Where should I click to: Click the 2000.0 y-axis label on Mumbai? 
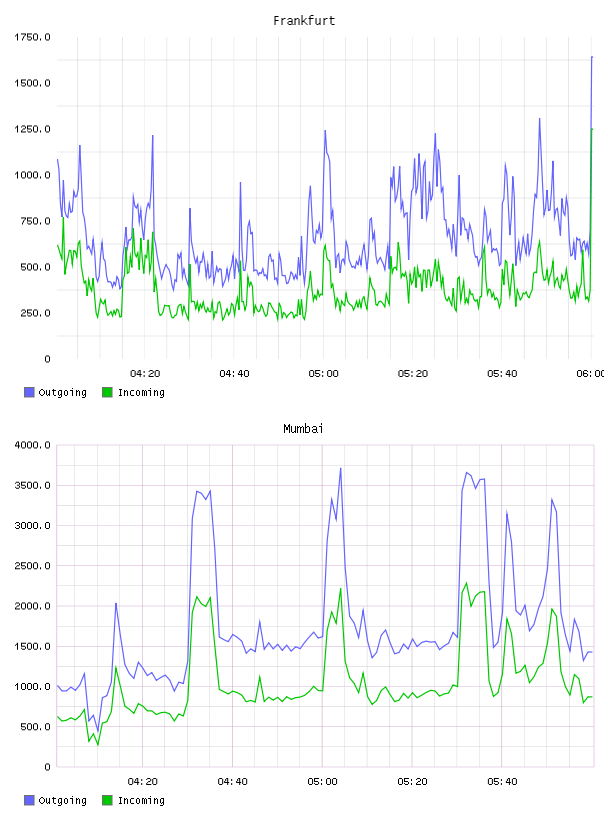coord(32,606)
